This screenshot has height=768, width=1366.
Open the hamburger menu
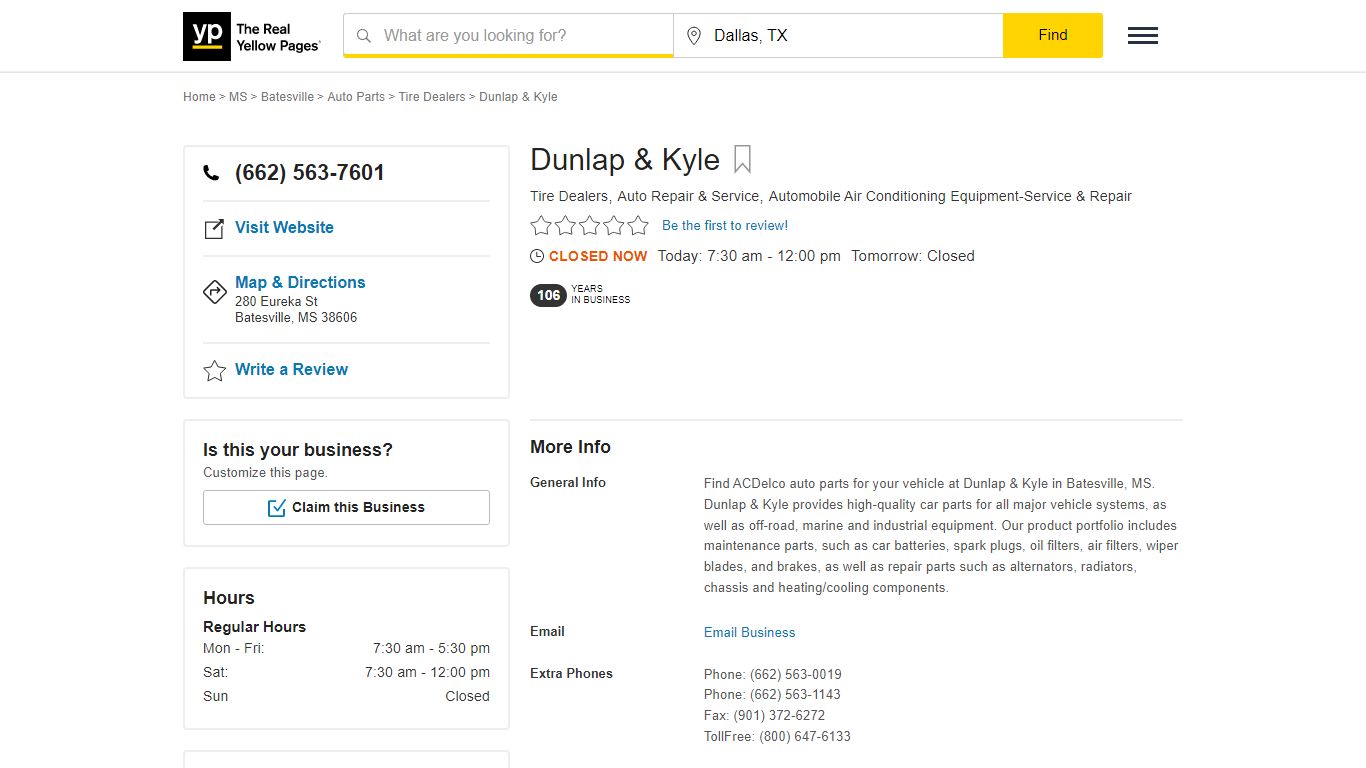click(x=1143, y=36)
